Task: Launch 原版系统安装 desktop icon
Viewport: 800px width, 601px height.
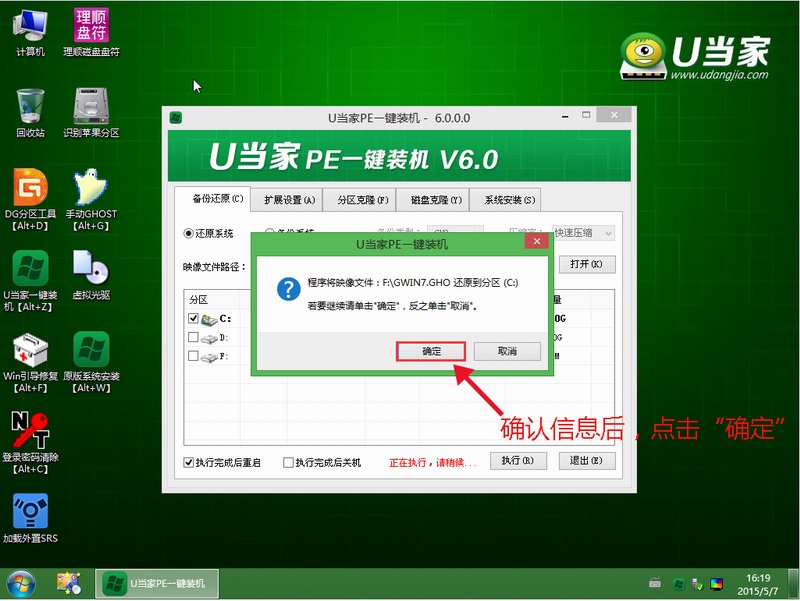Action: (x=91, y=362)
